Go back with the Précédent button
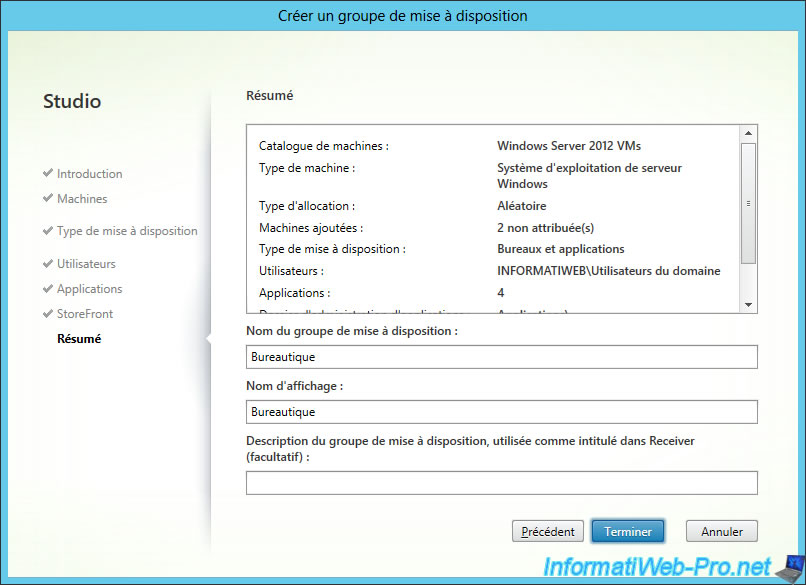This screenshot has width=806, height=585. tap(547, 531)
